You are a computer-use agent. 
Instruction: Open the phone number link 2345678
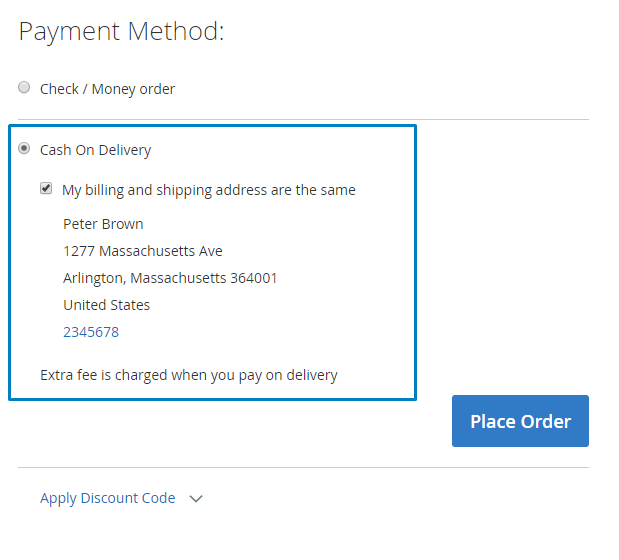click(x=91, y=332)
